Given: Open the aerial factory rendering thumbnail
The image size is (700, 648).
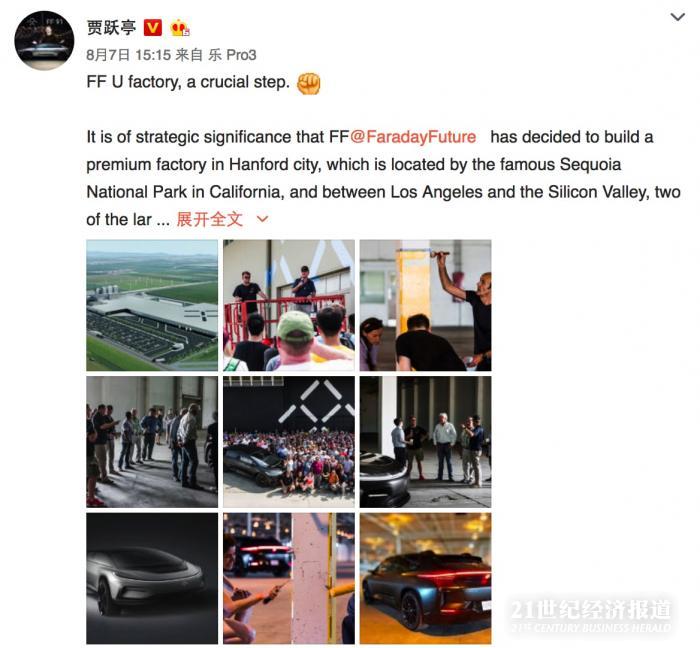Looking at the screenshot, I should coord(152,305).
